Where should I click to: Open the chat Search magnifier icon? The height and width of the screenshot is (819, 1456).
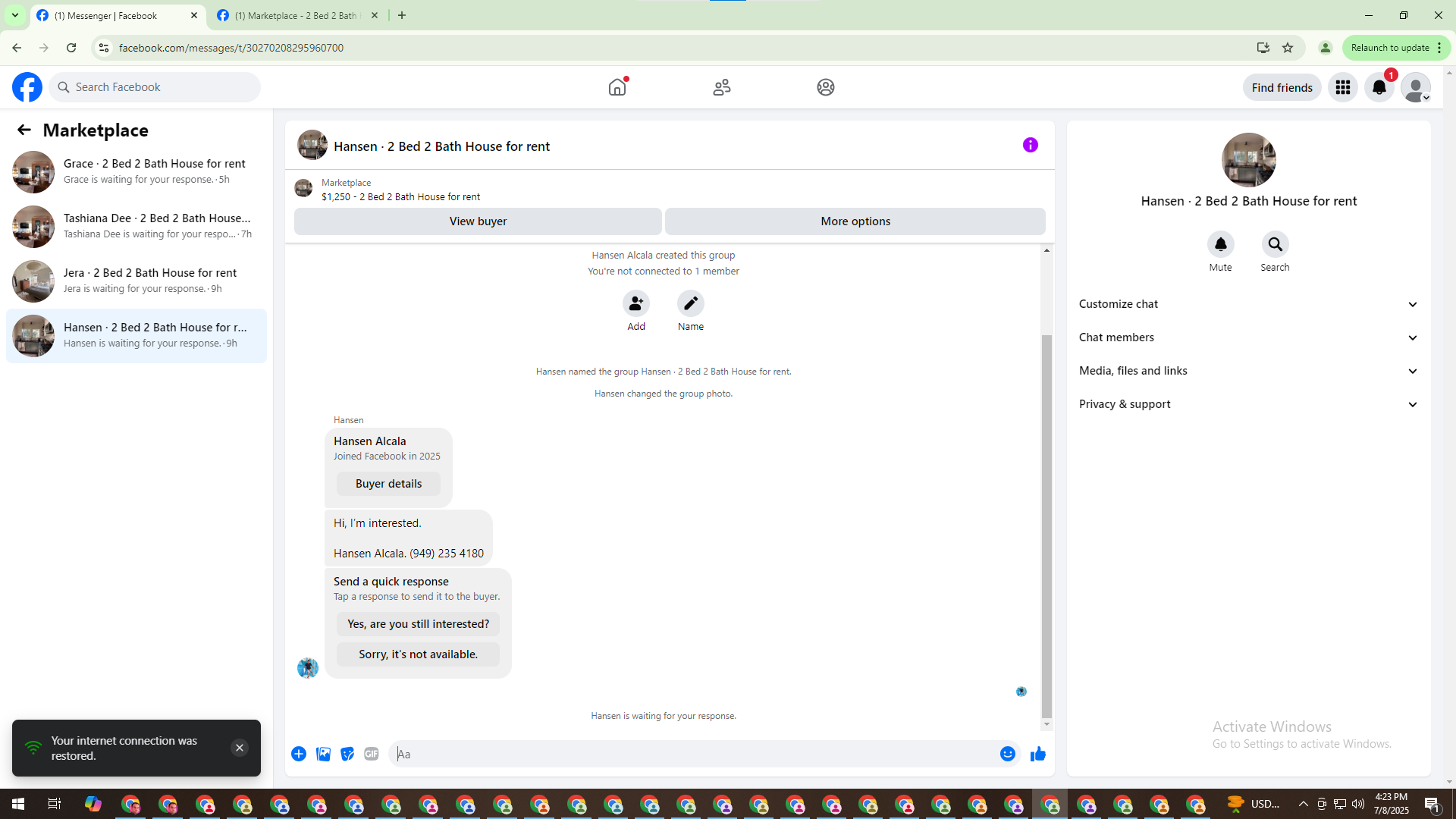click(1275, 244)
